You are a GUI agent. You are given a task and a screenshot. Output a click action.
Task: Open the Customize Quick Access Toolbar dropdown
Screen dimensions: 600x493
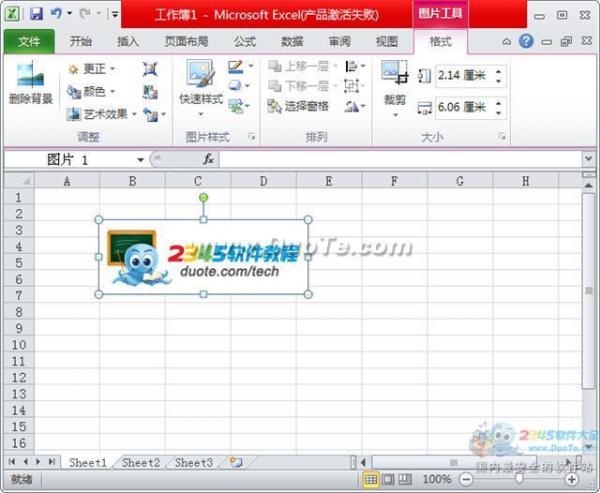click(114, 15)
